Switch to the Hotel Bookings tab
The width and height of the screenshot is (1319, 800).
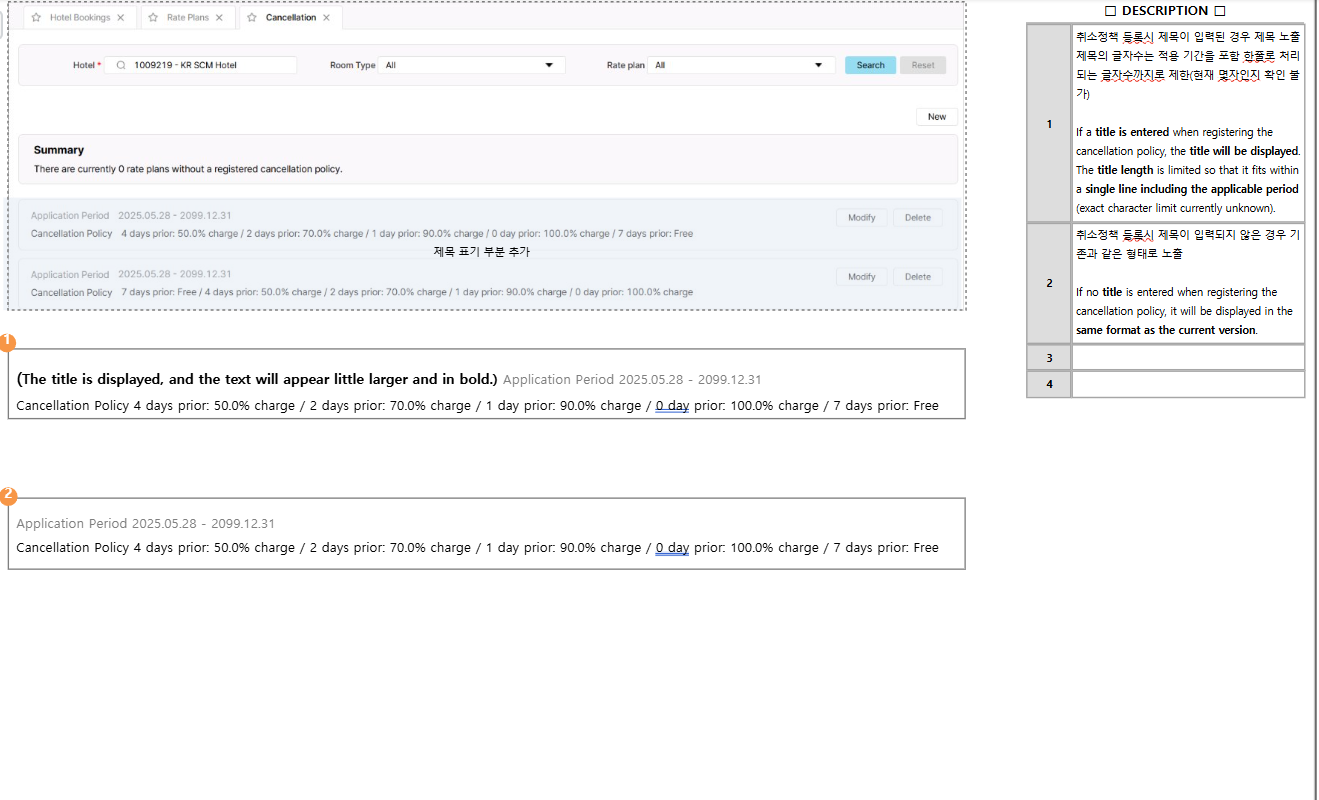coord(80,18)
